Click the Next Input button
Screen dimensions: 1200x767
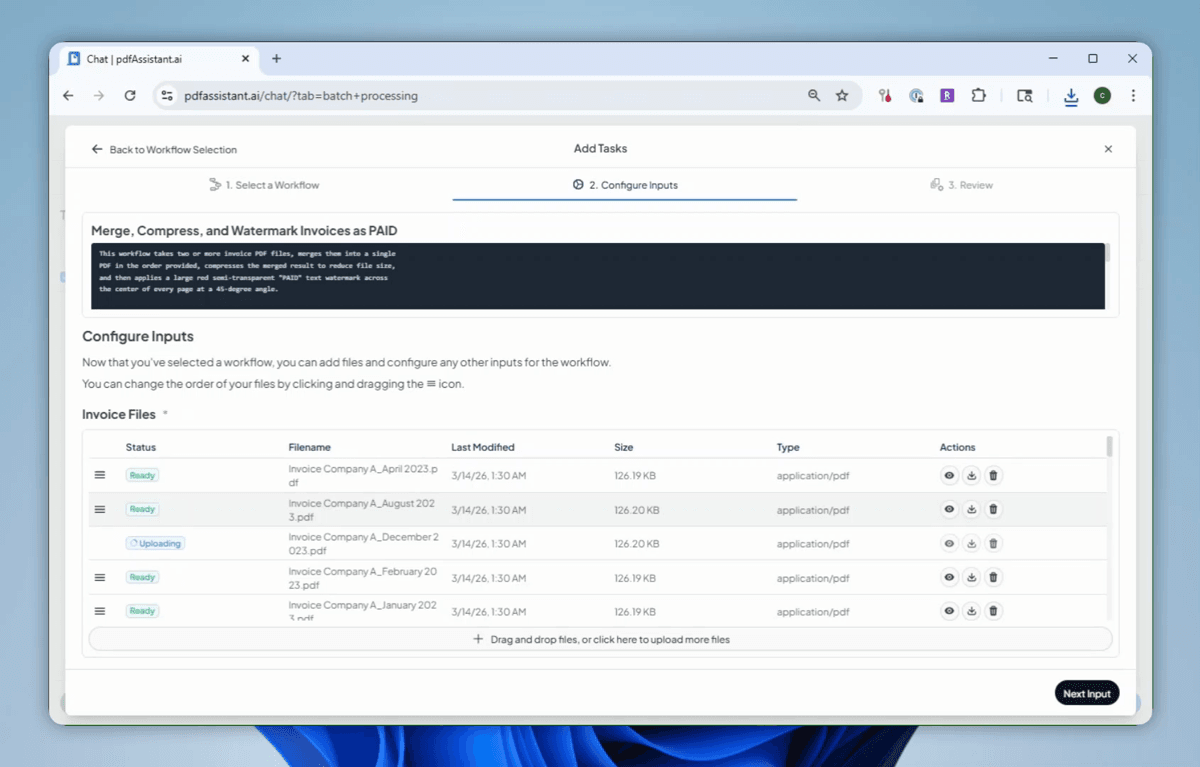pyautogui.click(x=1087, y=694)
